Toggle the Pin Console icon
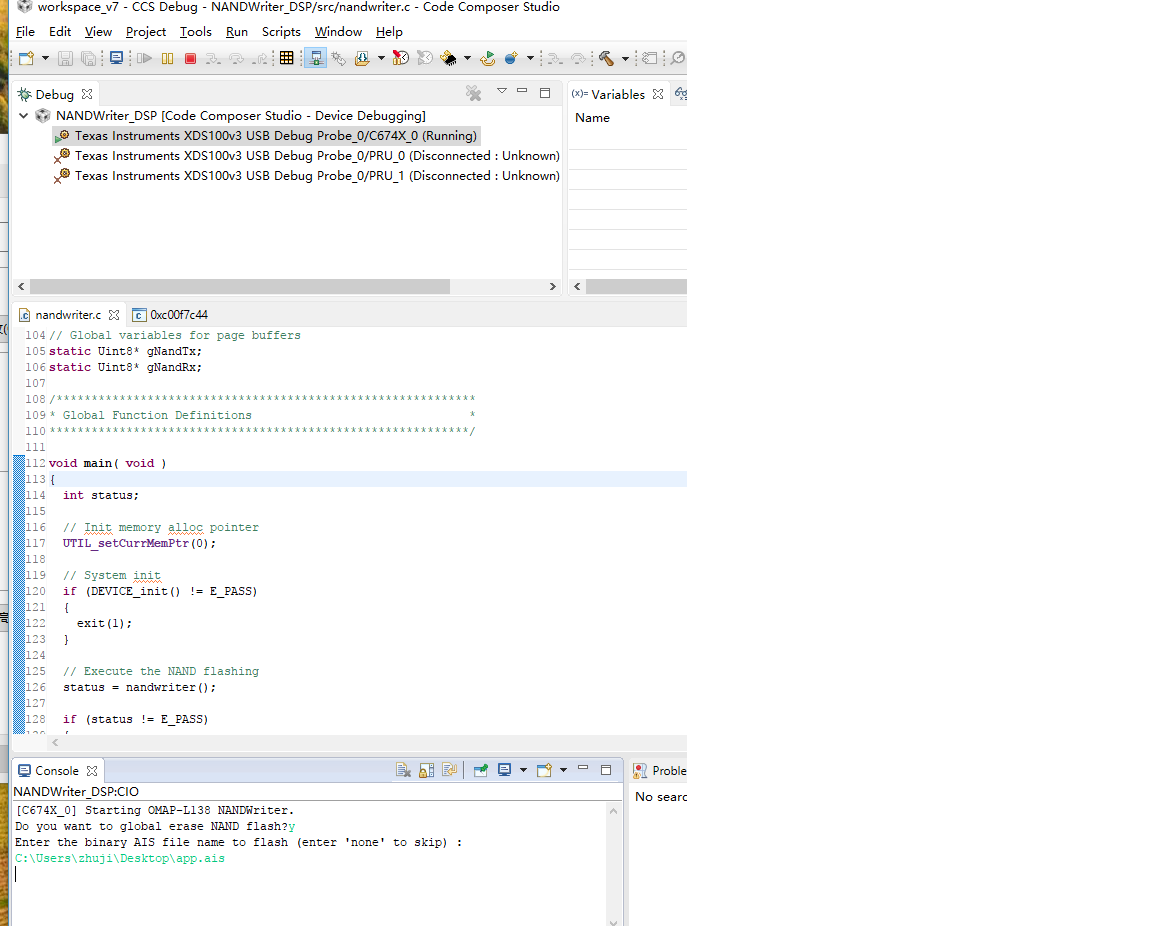1152x926 pixels. pyautogui.click(x=480, y=770)
